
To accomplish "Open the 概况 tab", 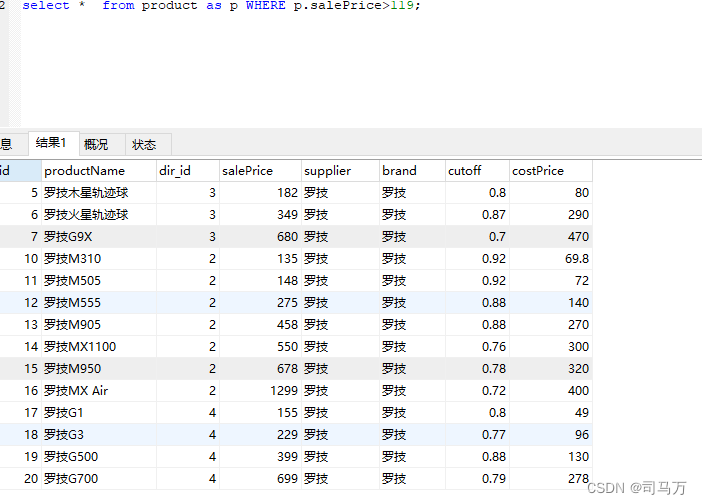I will [102, 145].
